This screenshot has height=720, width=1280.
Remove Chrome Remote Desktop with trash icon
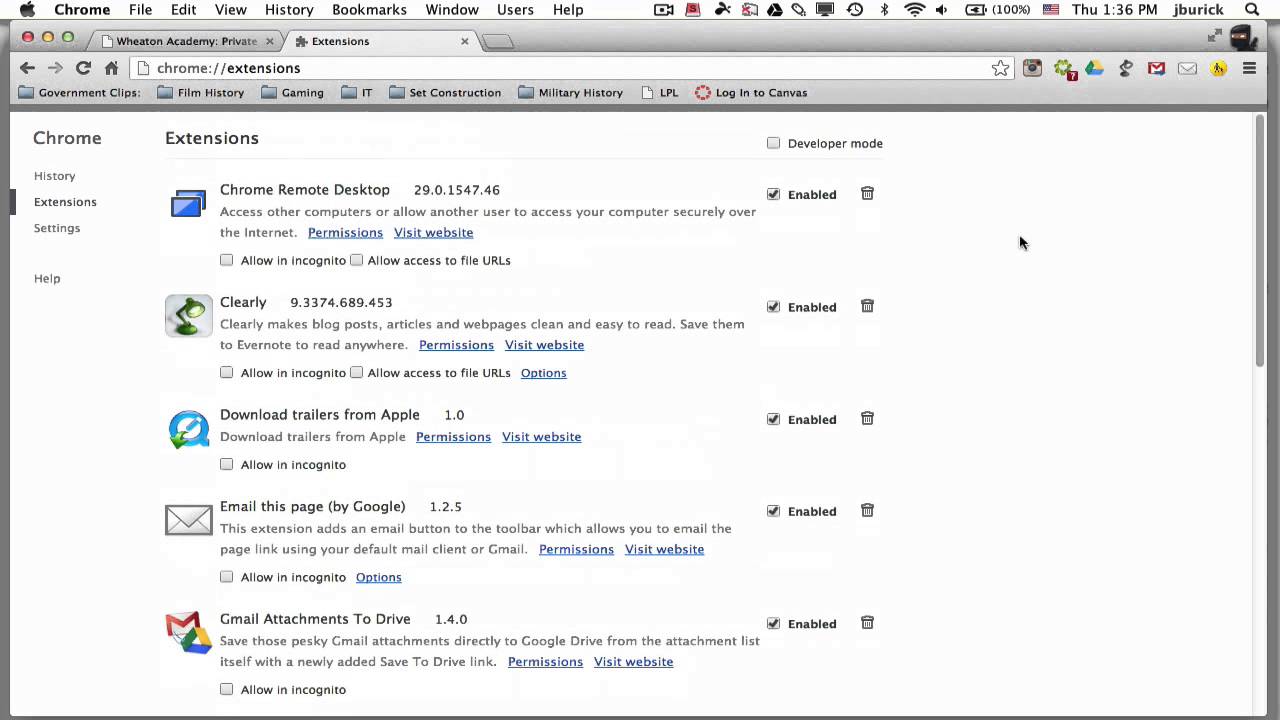[x=867, y=194]
